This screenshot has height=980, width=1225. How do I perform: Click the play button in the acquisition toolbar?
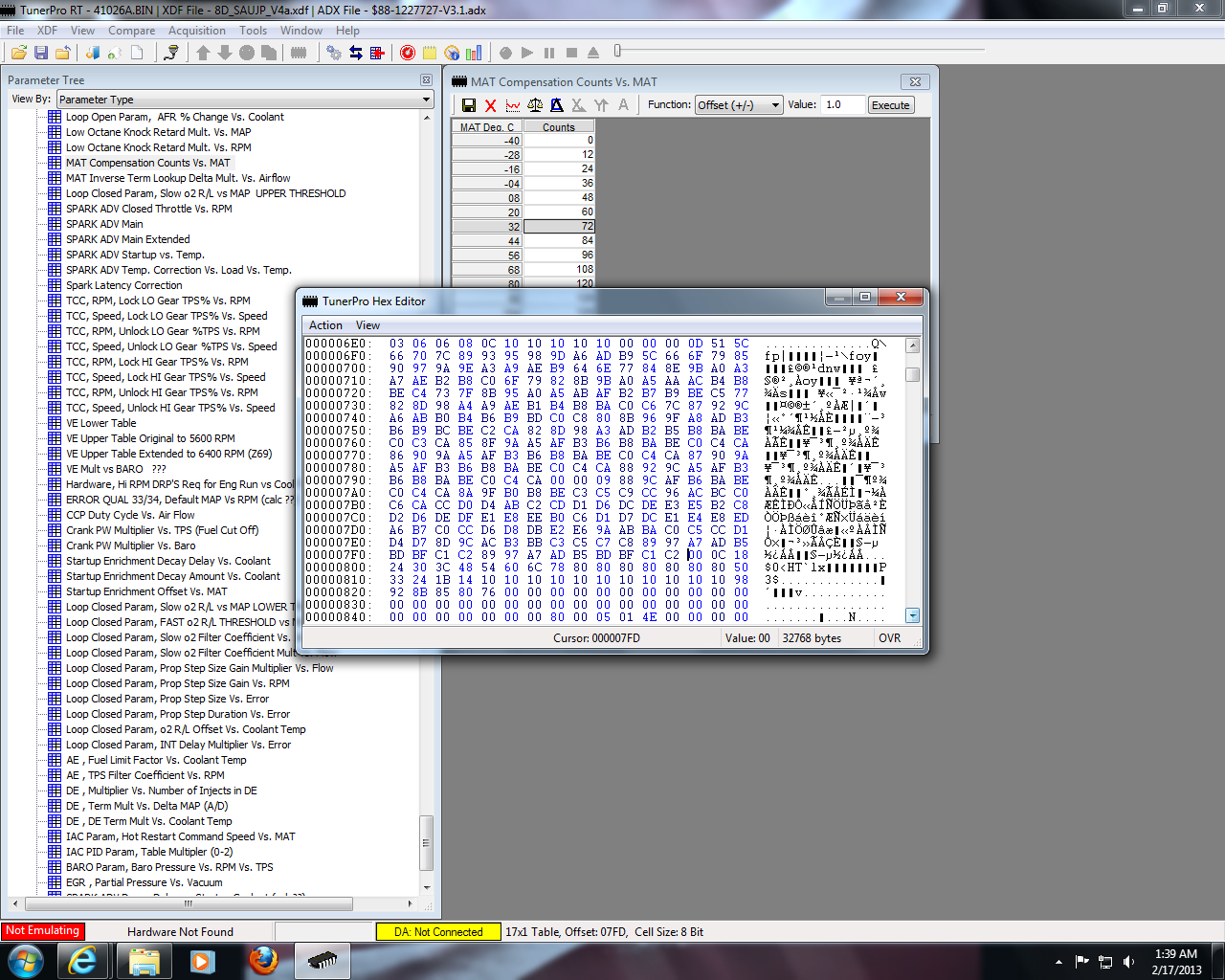point(527,53)
